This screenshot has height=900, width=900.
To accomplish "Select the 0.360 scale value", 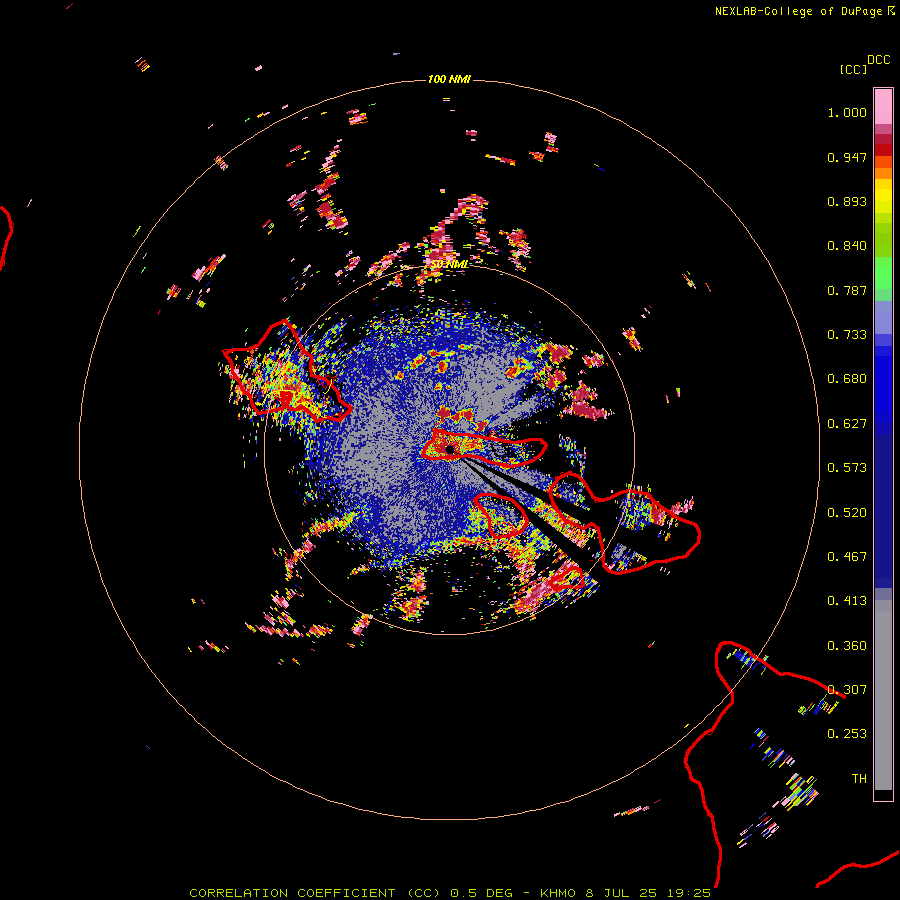I will pyautogui.click(x=847, y=646).
